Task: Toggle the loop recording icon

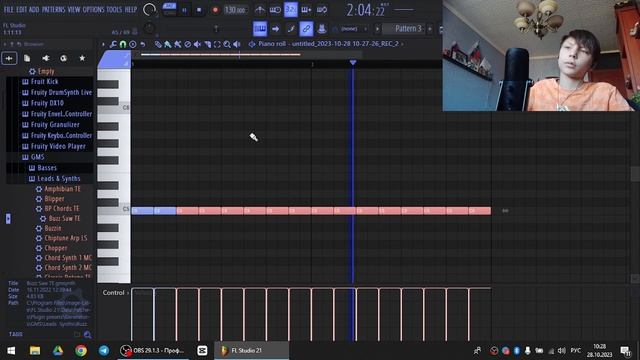Action: (x=322, y=9)
